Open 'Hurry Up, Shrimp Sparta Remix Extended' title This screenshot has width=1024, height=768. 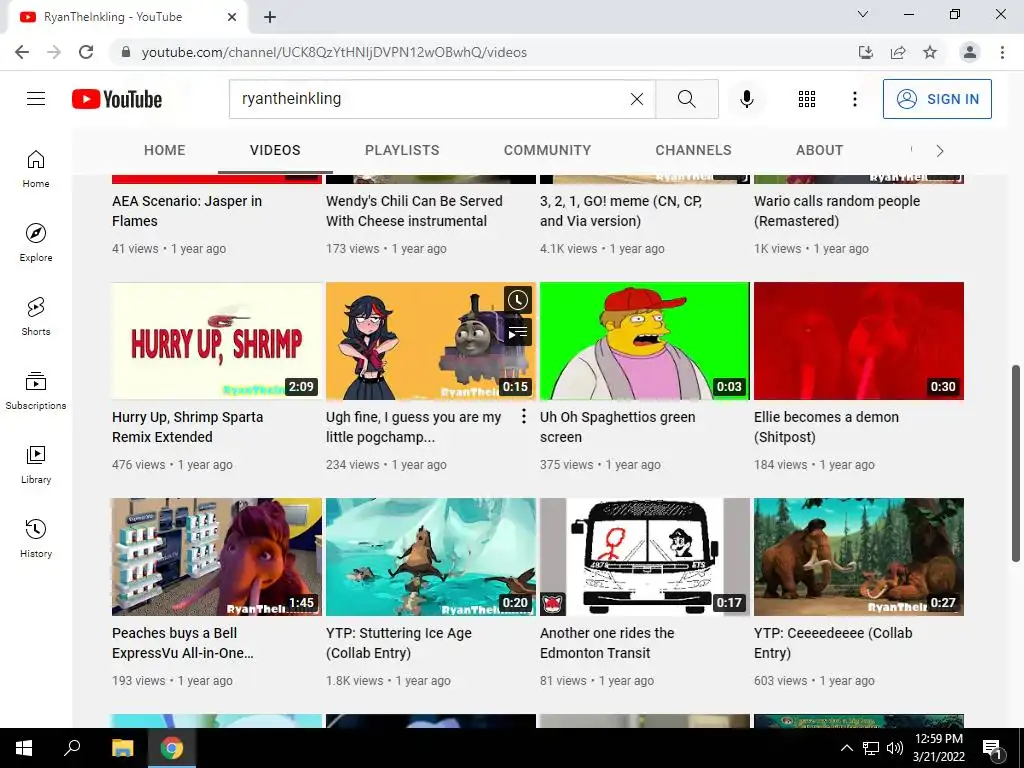187,427
